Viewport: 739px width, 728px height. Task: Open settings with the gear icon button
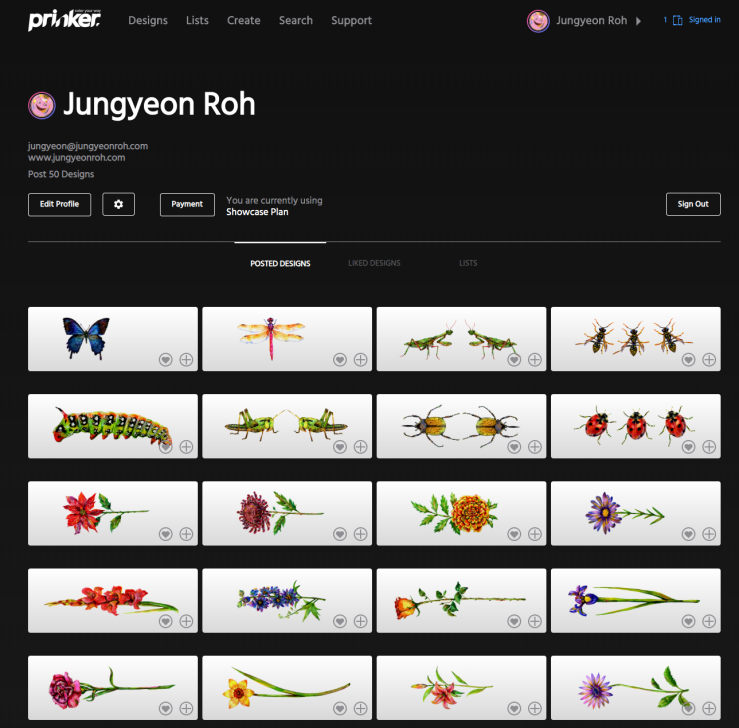tap(118, 204)
